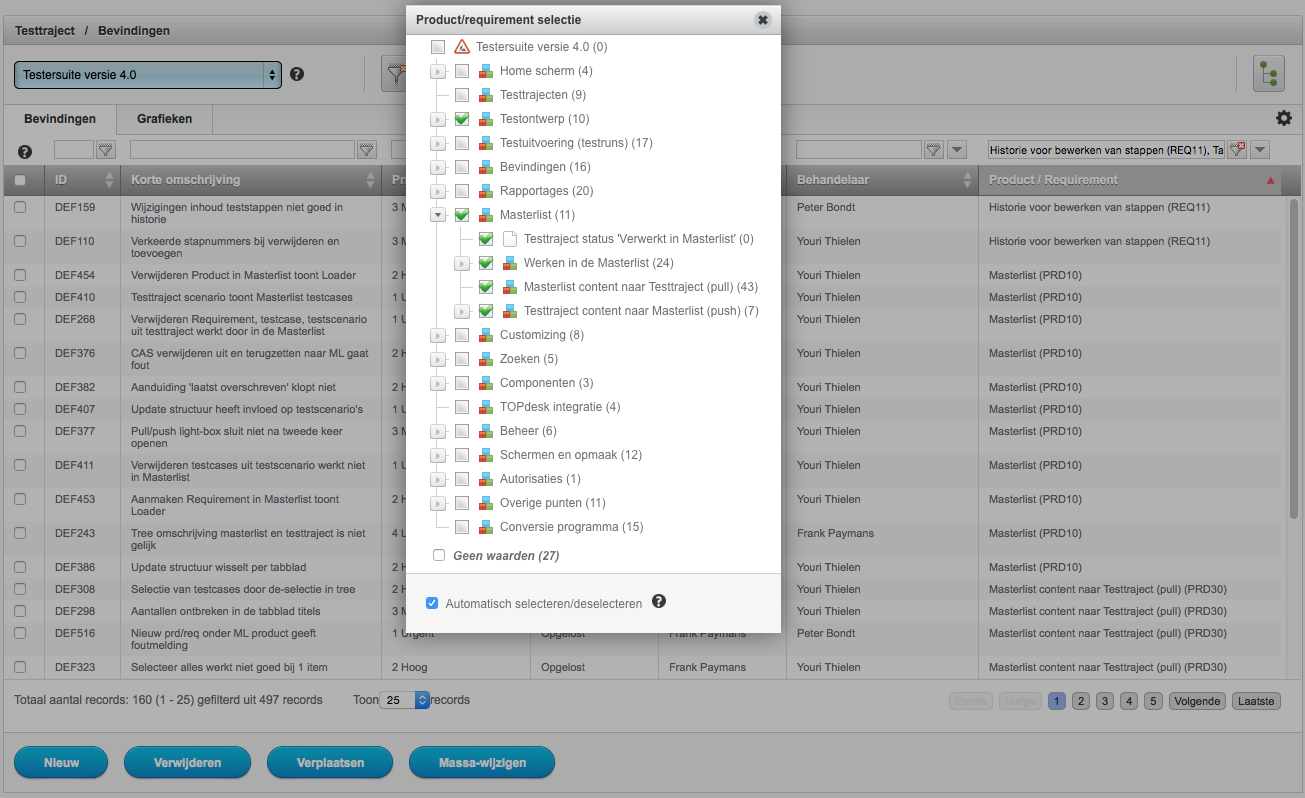The image size is (1305, 798).
Task: Click the Customizing product blocks icon
Action: (x=486, y=335)
